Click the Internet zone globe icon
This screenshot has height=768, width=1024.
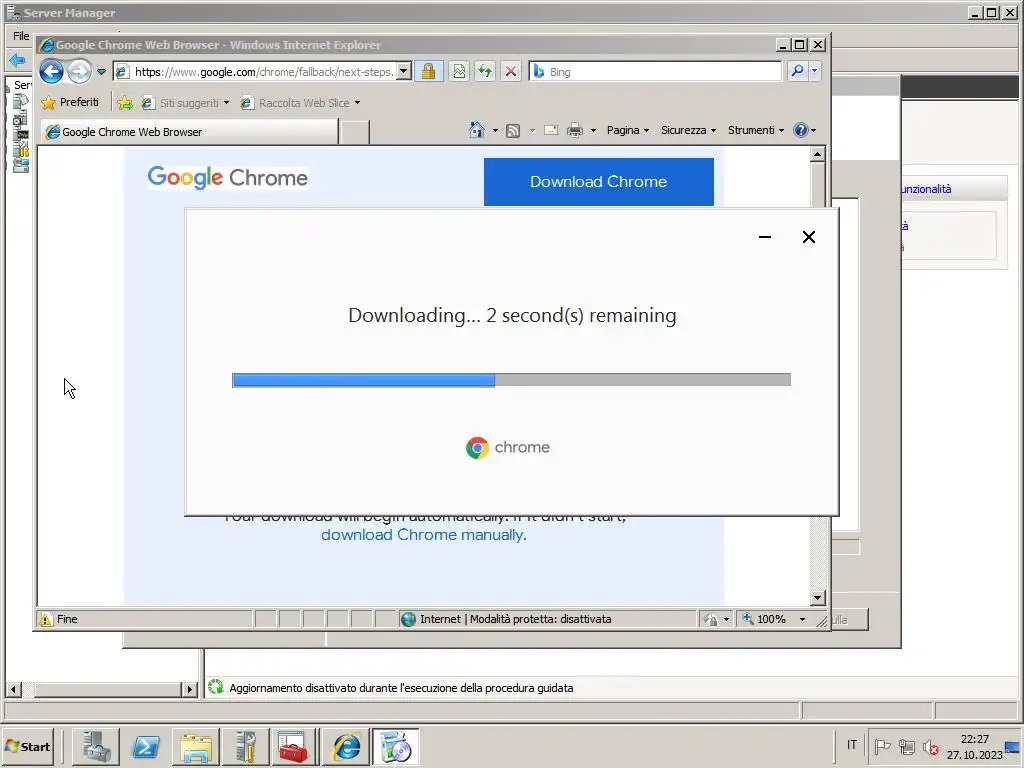click(x=408, y=619)
